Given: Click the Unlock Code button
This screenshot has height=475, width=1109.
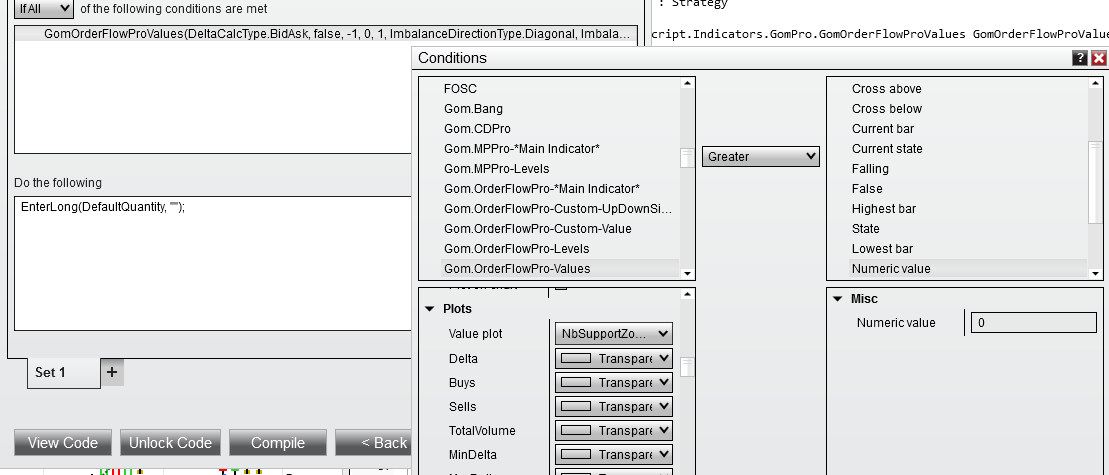Looking at the screenshot, I should pyautogui.click(x=170, y=442).
